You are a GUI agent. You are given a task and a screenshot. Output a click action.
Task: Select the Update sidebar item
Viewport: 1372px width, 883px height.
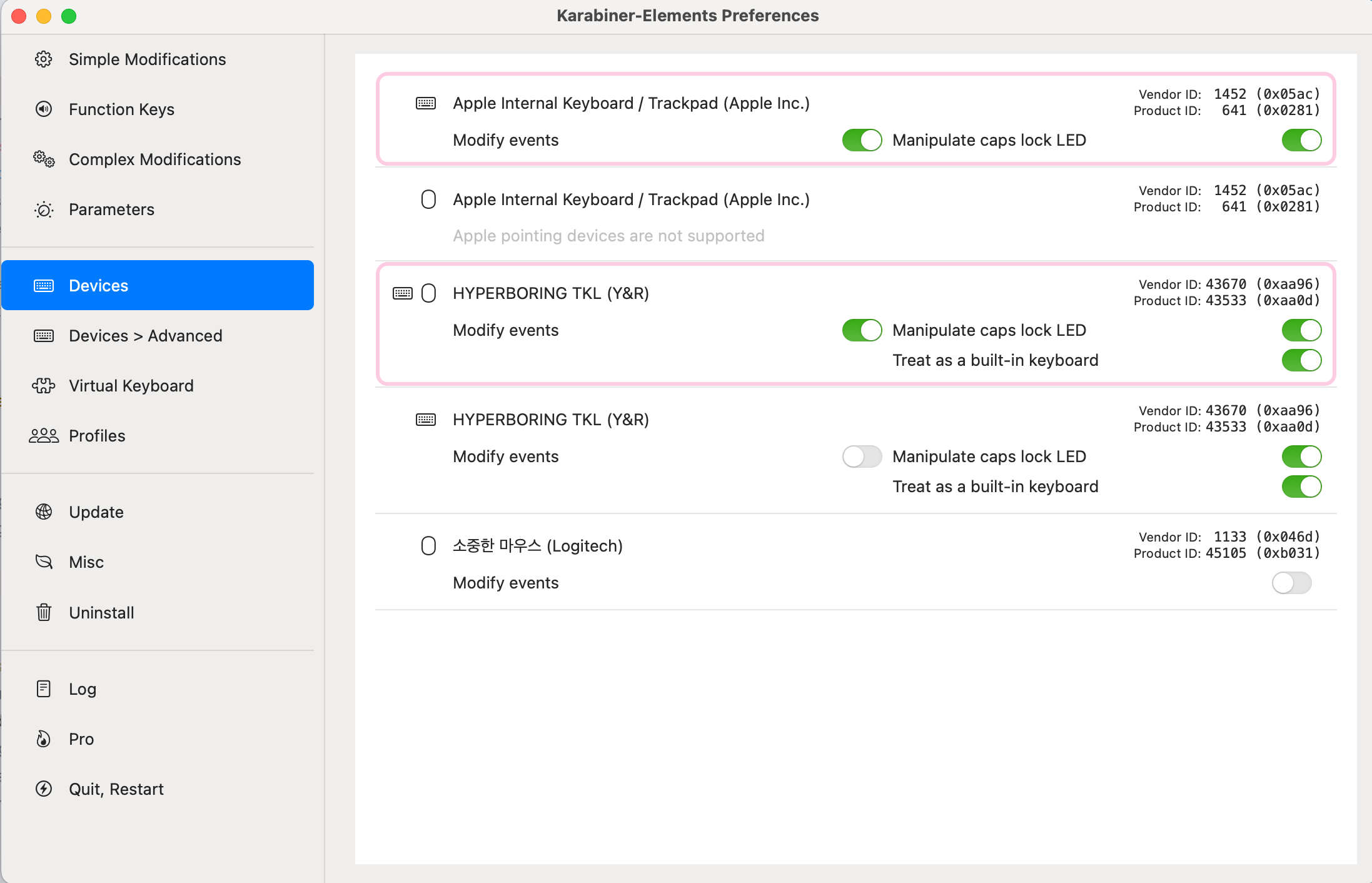pos(158,512)
